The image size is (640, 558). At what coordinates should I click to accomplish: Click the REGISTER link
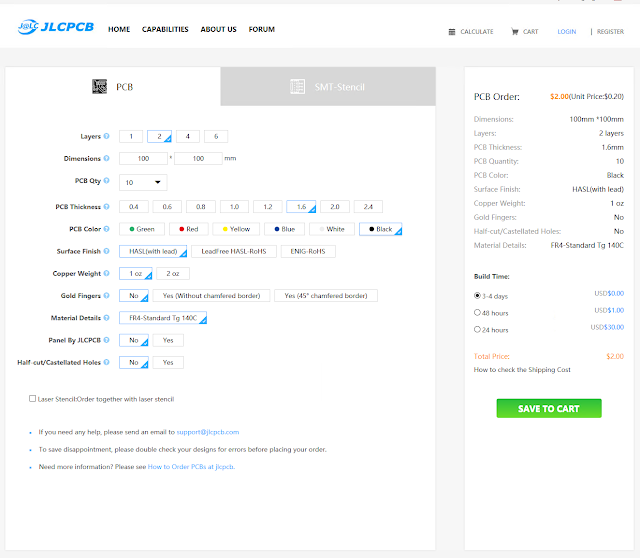coord(610,31)
